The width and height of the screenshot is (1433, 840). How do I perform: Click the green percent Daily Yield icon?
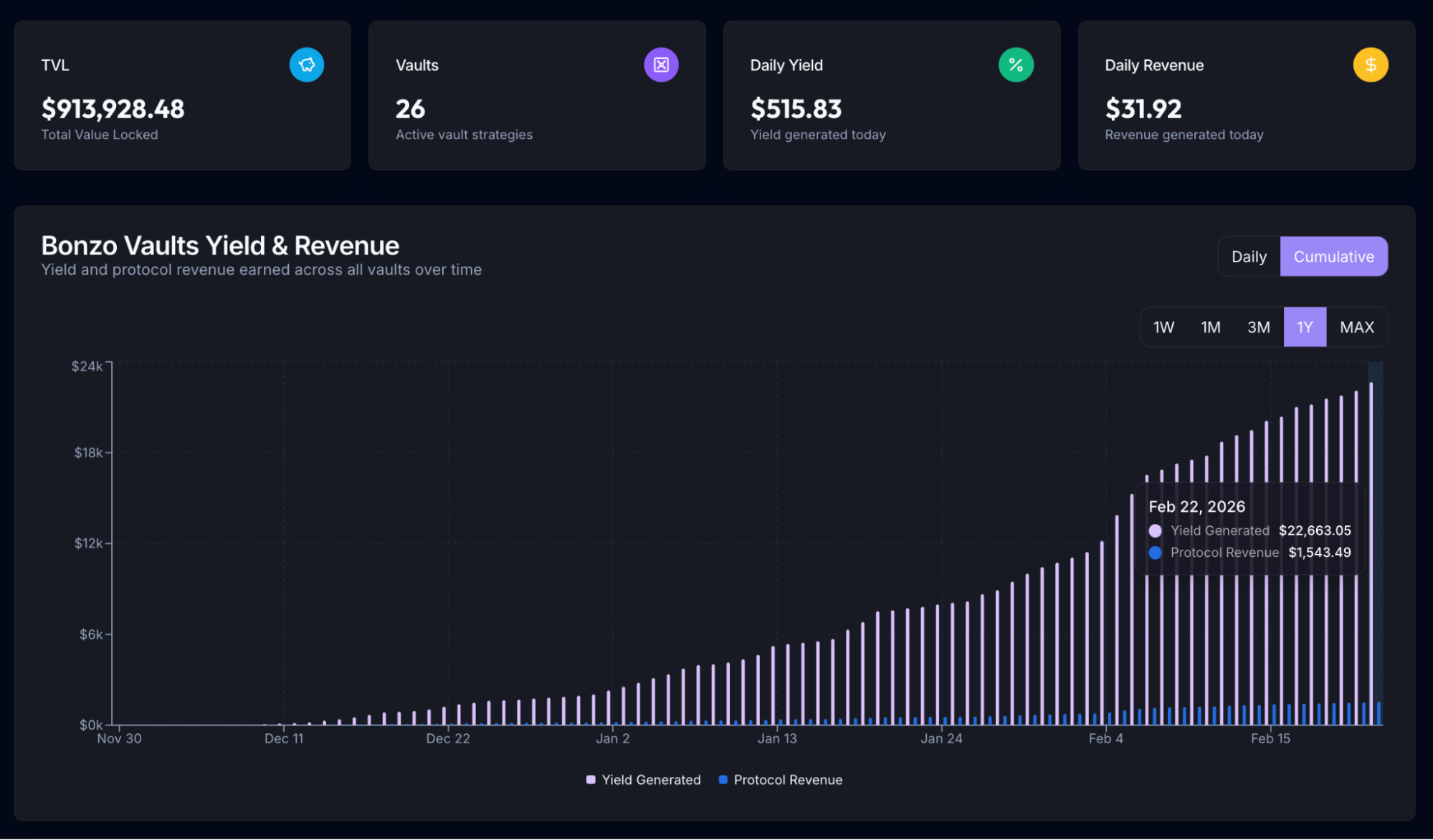(1016, 65)
